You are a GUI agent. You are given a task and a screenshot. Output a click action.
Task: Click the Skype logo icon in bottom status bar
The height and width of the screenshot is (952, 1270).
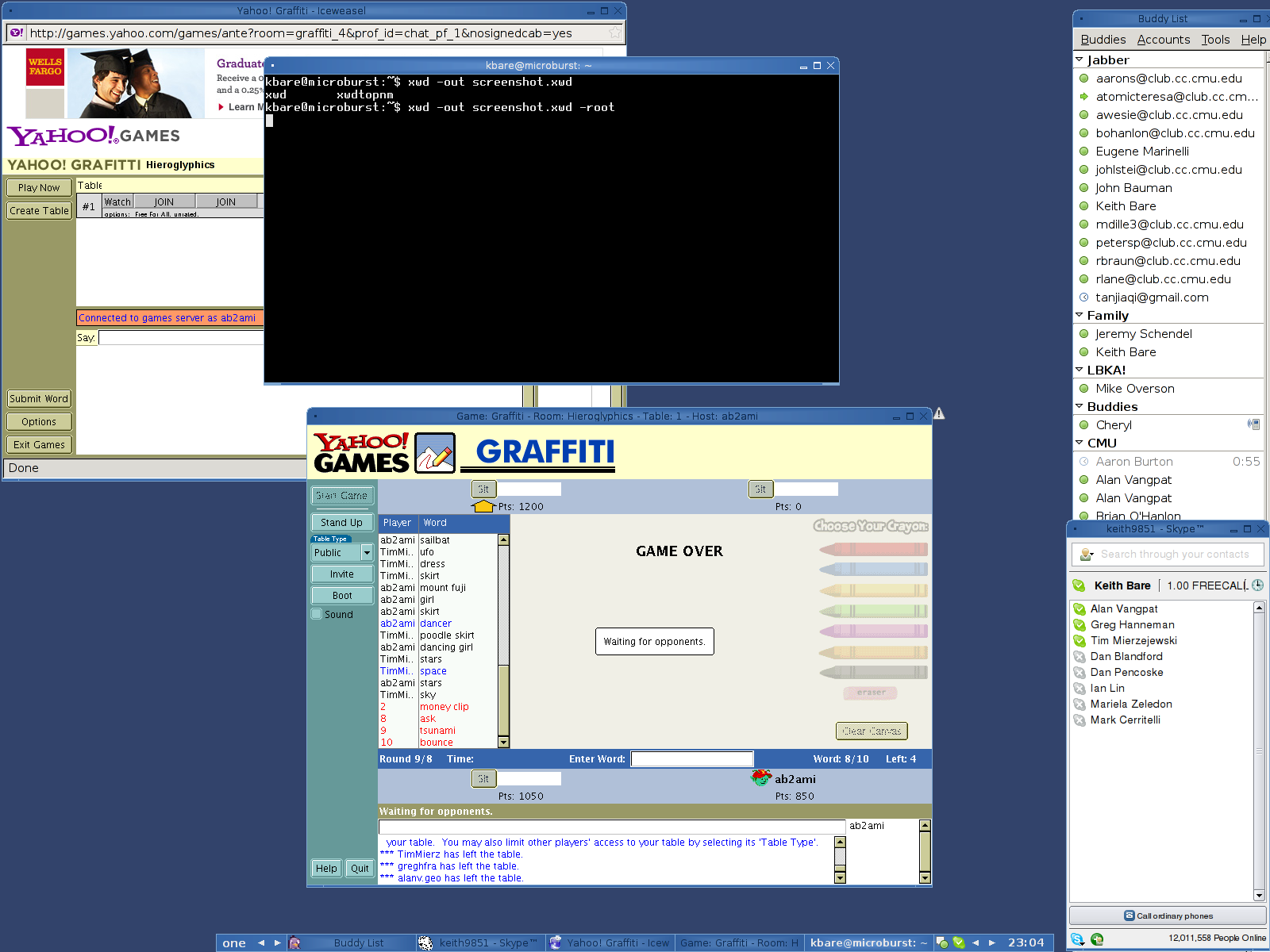coord(1077,939)
